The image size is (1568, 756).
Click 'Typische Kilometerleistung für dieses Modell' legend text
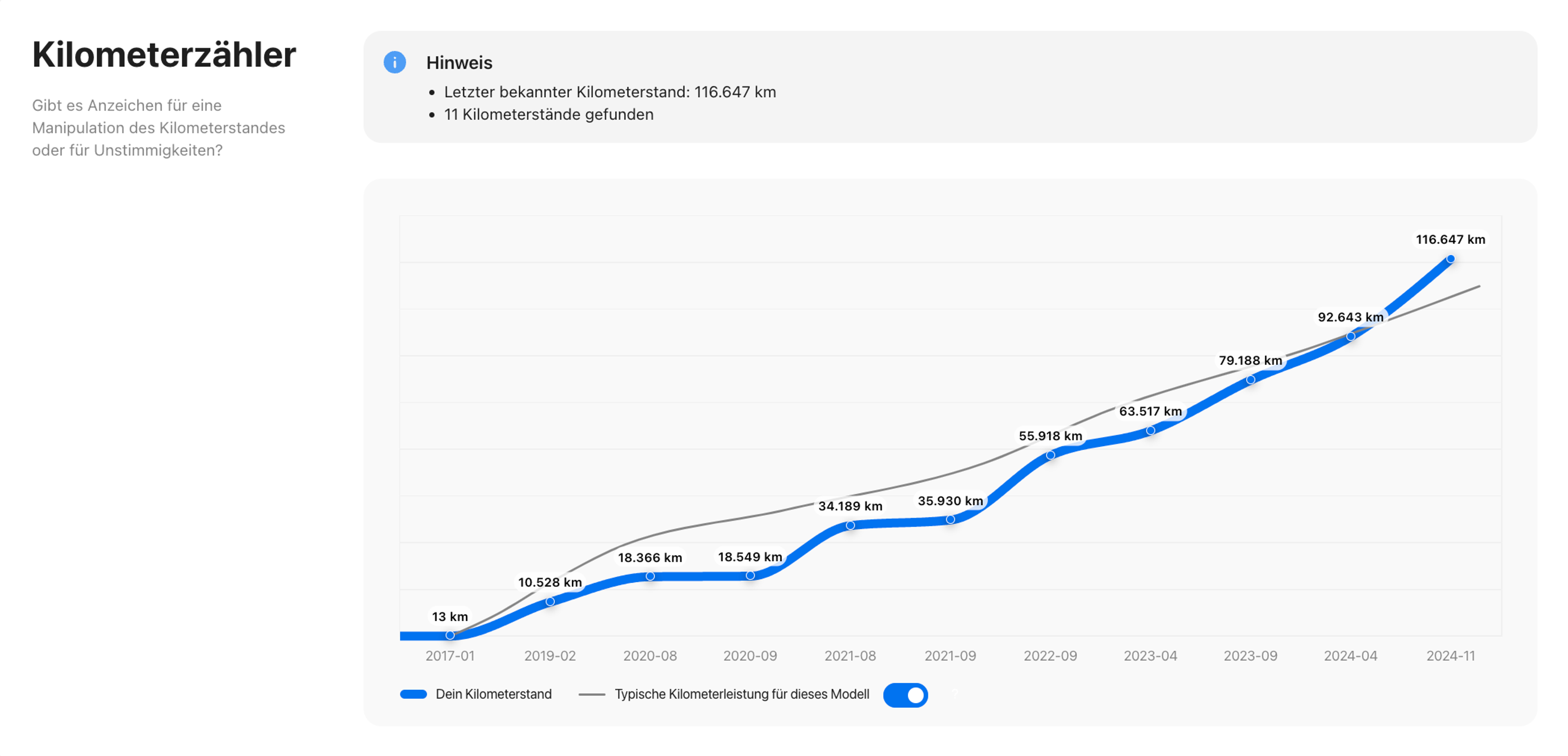(742, 694)
